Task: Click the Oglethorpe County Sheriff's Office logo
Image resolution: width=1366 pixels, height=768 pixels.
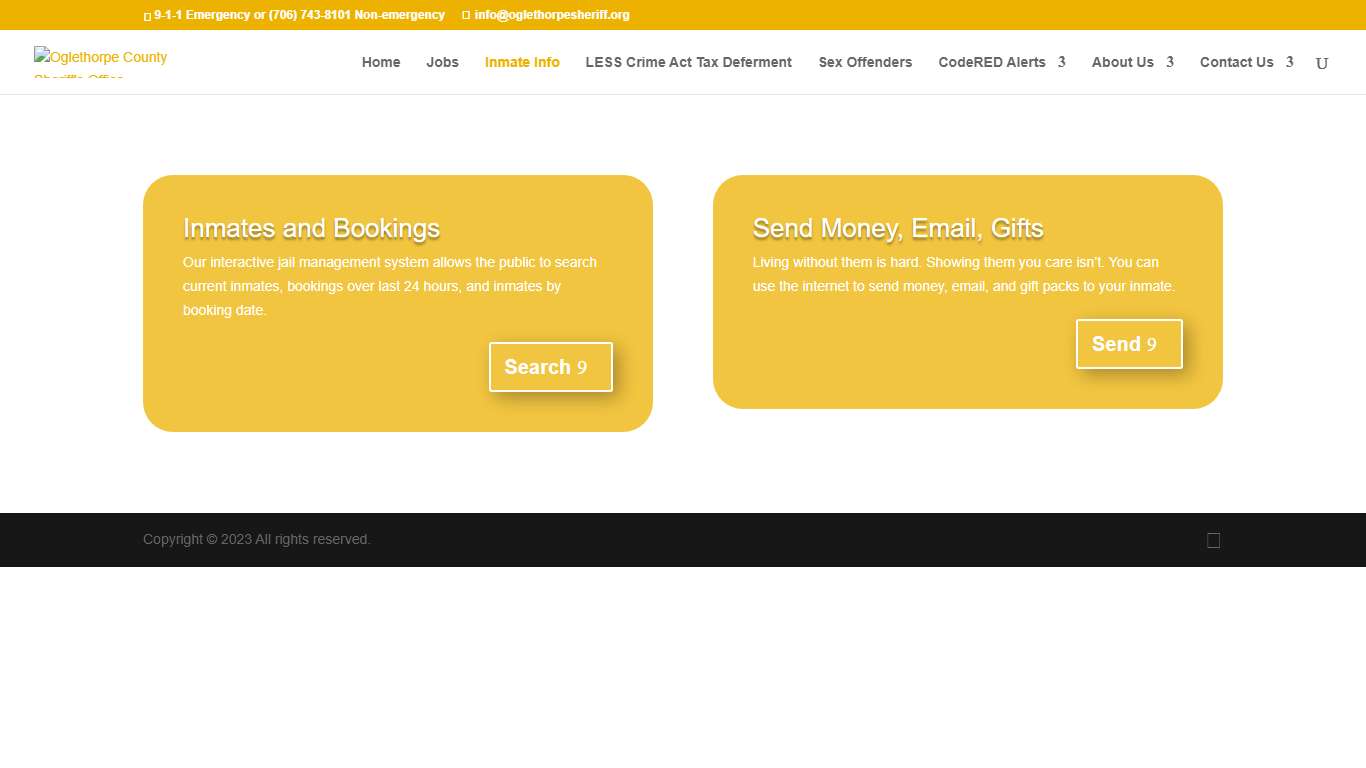Action: [100, 62]
